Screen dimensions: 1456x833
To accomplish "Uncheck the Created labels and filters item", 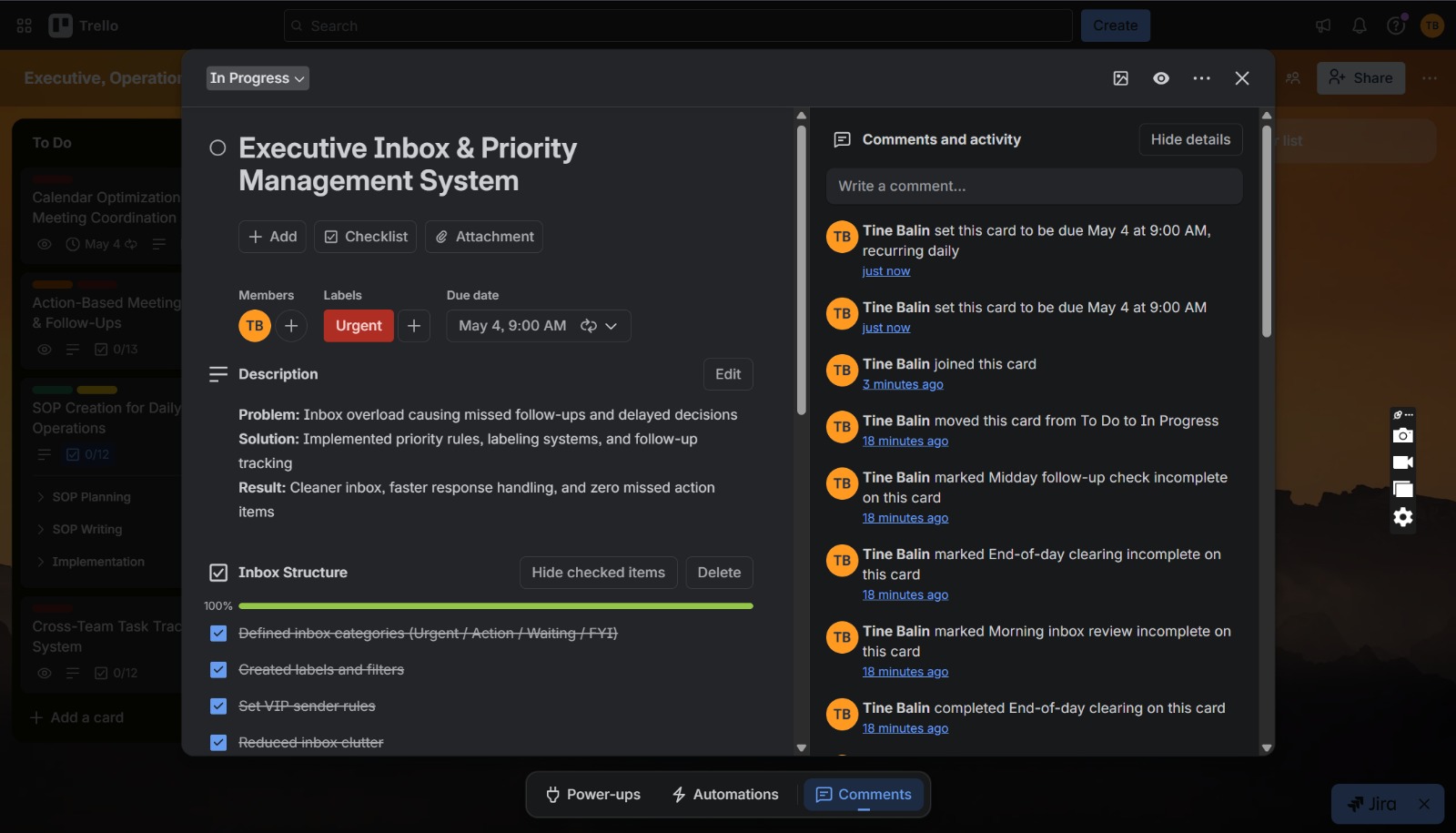I will [x=218, y=670].
